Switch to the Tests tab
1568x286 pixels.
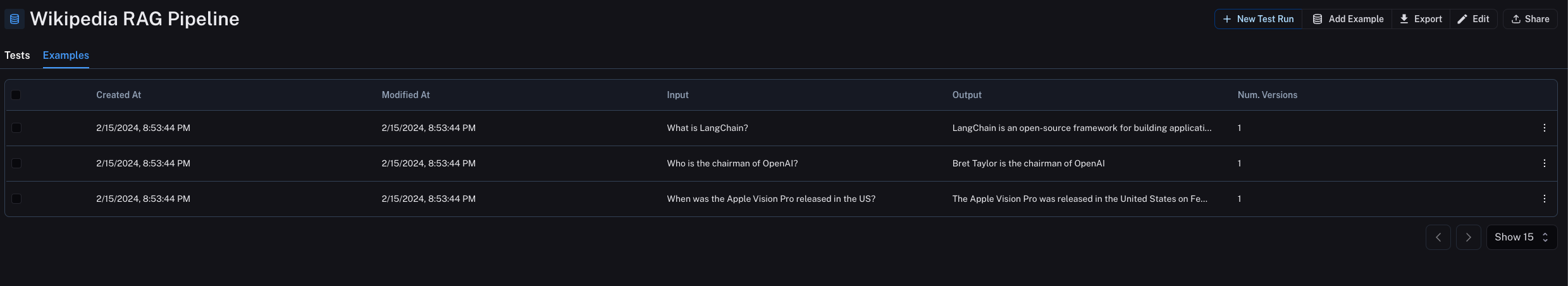coord(17,56)
